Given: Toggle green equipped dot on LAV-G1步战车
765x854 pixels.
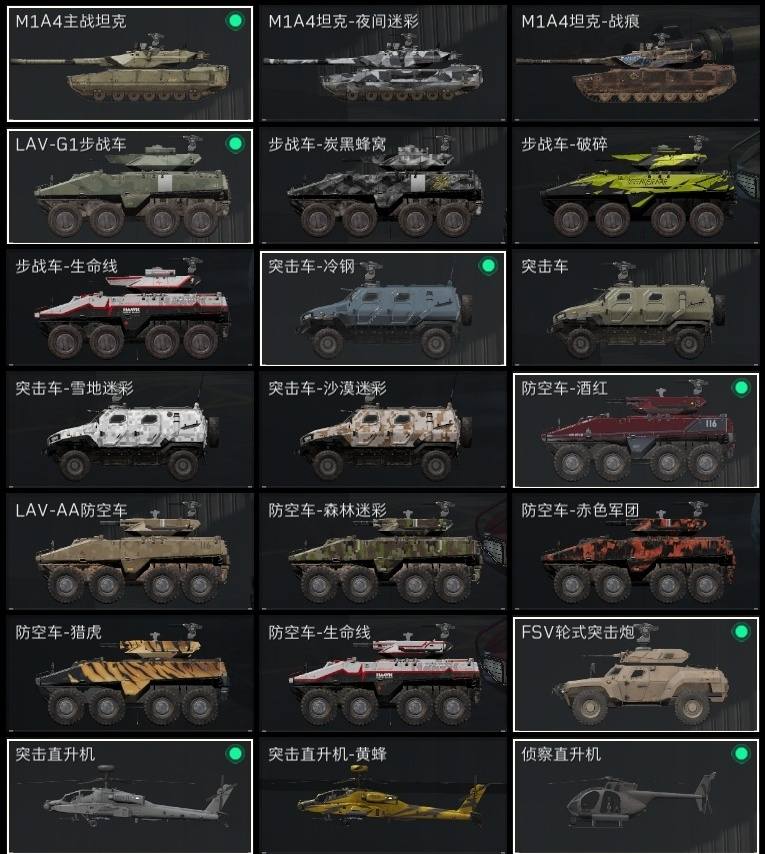Looking at the screenshot, I should [x=235, y=144].
